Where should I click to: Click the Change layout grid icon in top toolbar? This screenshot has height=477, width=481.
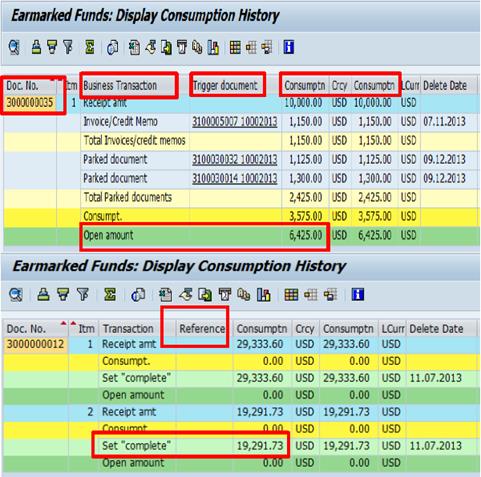tap(235, 47)
